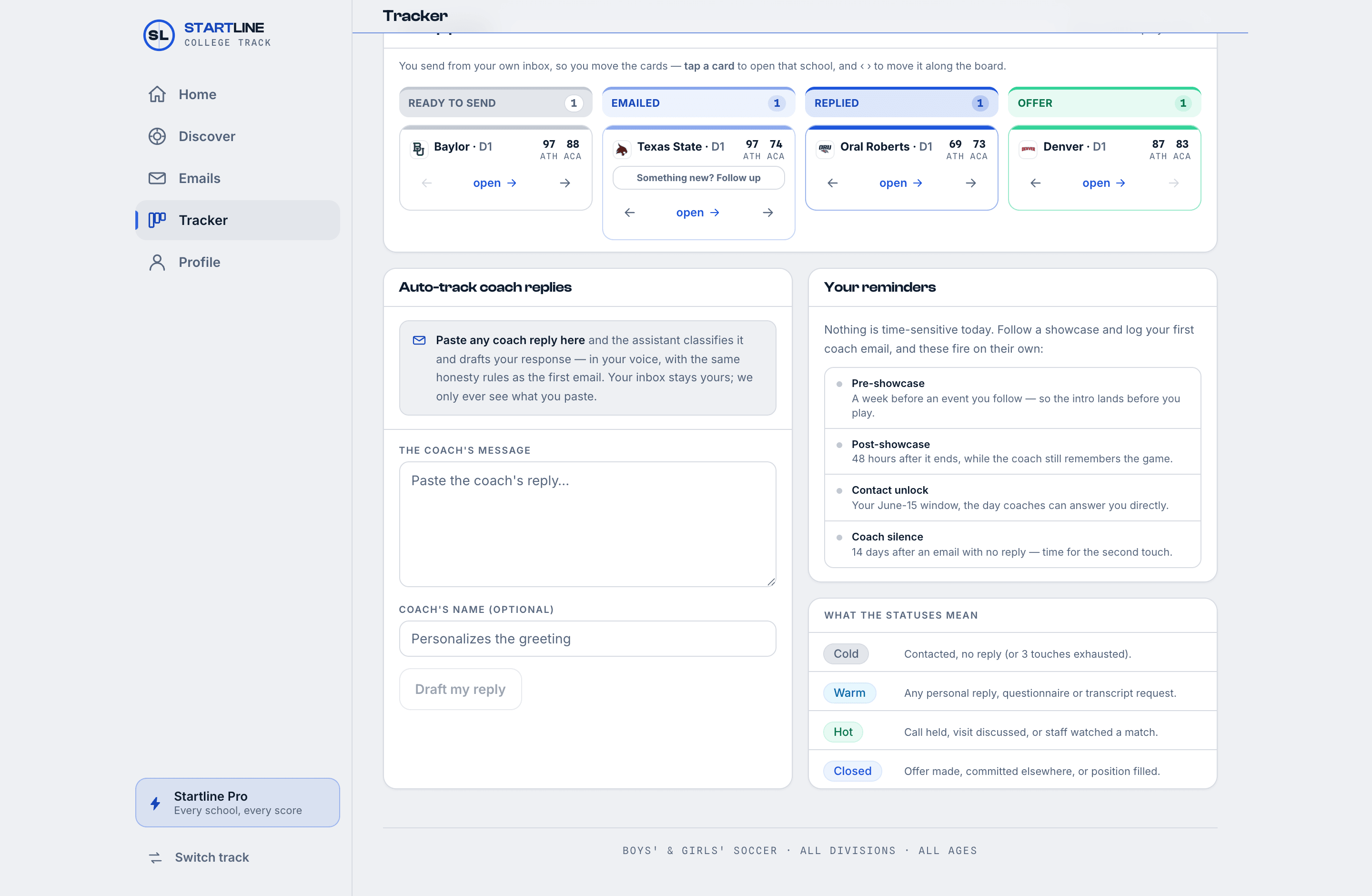Viewport: 1372px width, 896px height.
Task: Click the Tracker page title
Action: [x=415, y=16]
